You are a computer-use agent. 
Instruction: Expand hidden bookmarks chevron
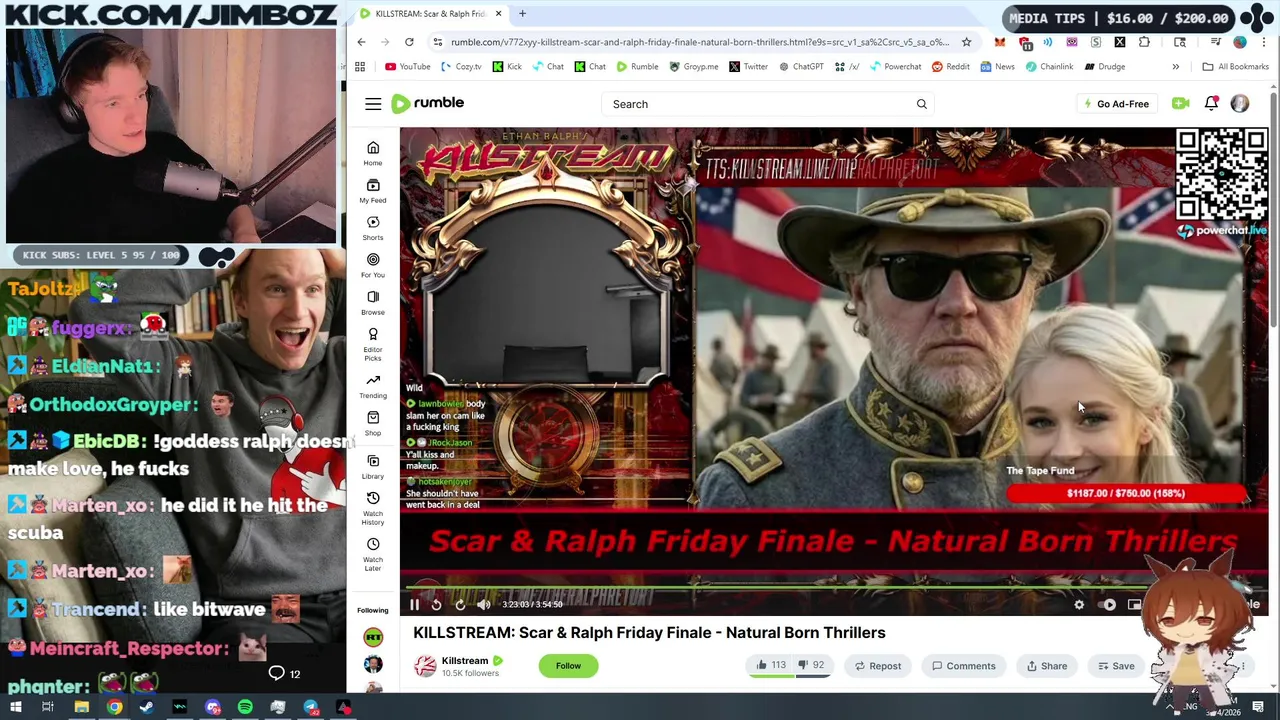point(1175,67)
